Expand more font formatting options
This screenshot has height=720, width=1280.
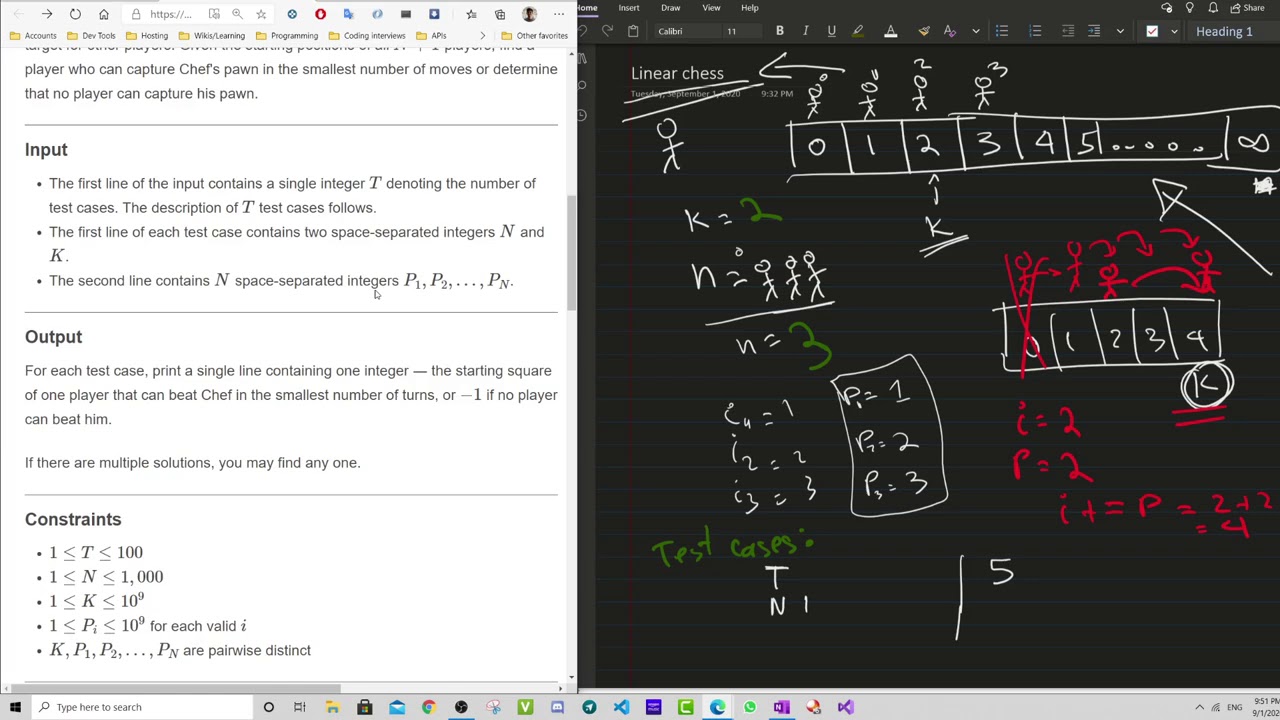pyautogui.click(x=975, y=31)
